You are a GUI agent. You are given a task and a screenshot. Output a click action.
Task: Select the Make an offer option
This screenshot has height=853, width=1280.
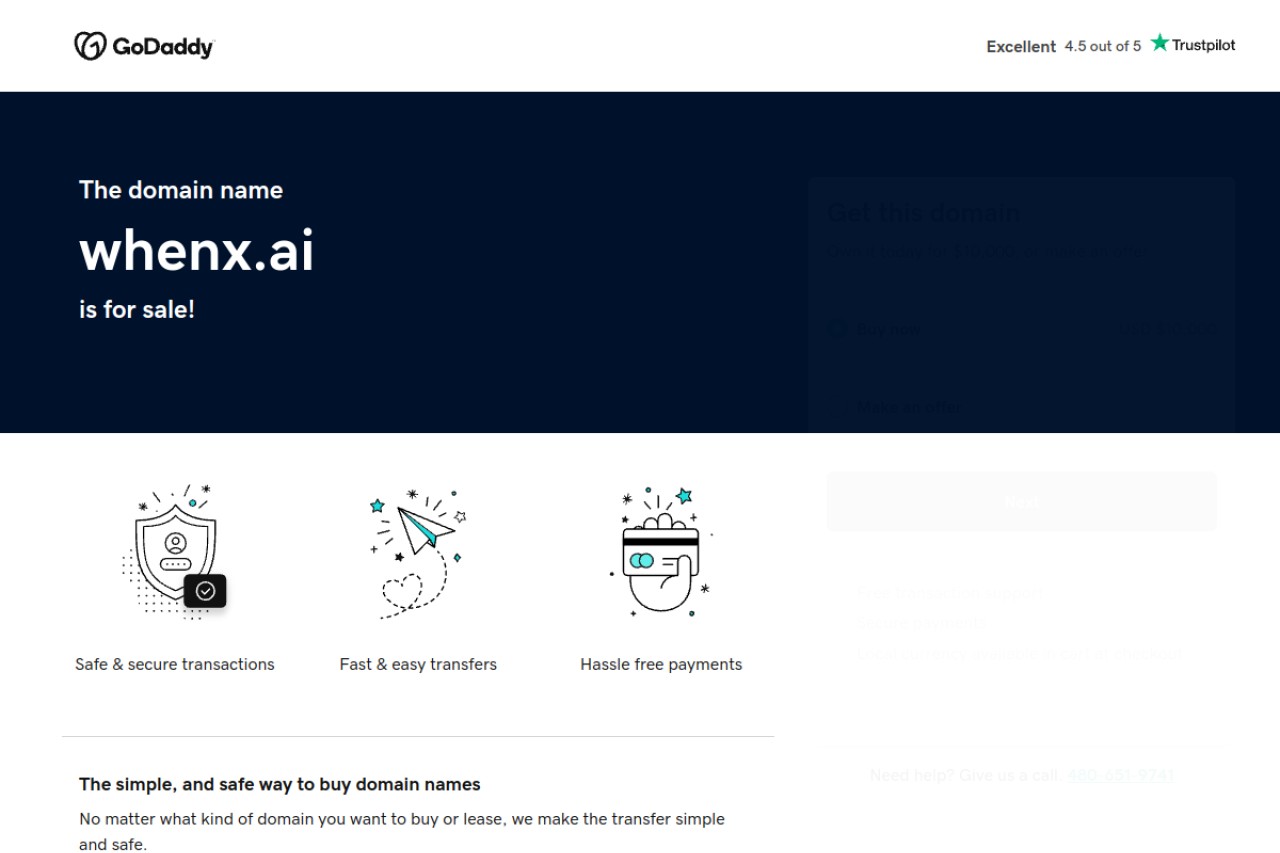pos(908,407)
